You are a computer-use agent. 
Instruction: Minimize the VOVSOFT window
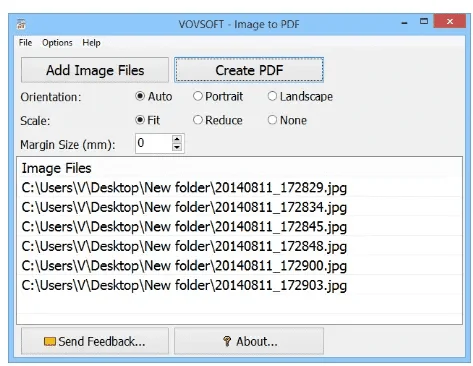[404, 23]
